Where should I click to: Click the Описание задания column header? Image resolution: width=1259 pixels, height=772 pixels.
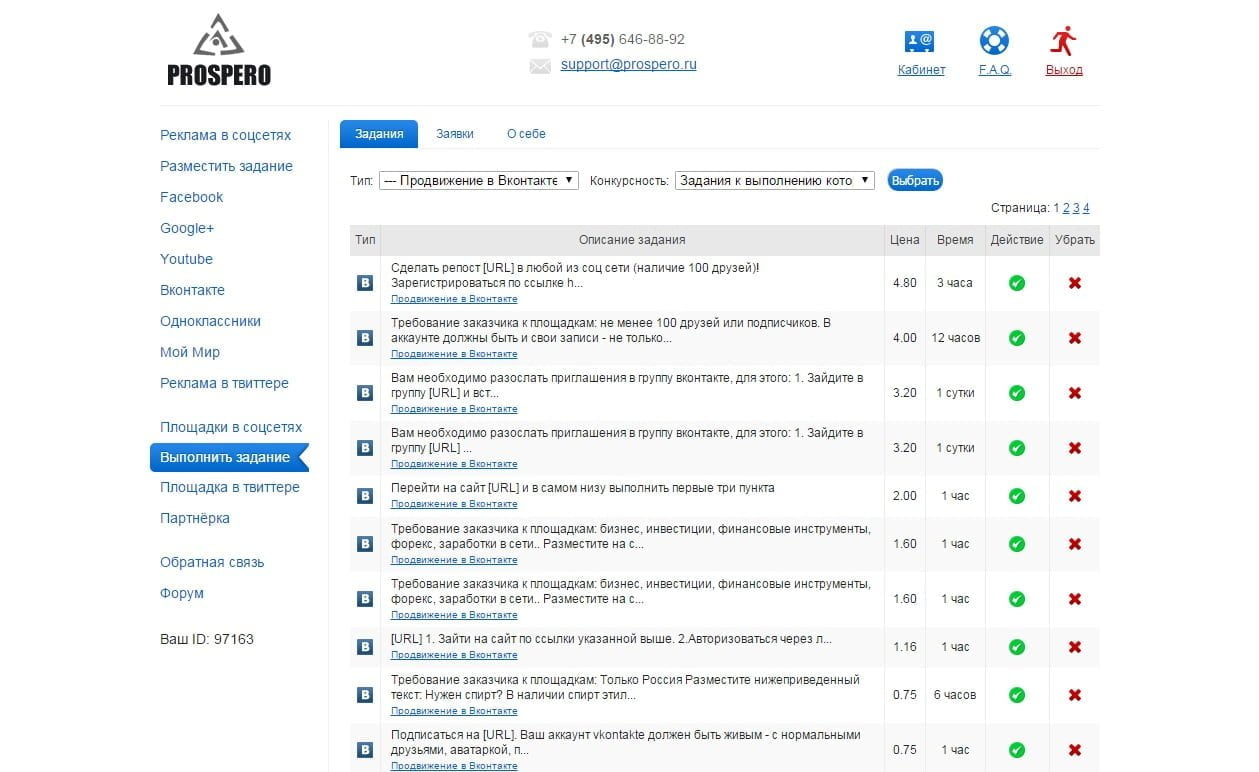coord(632,240)
